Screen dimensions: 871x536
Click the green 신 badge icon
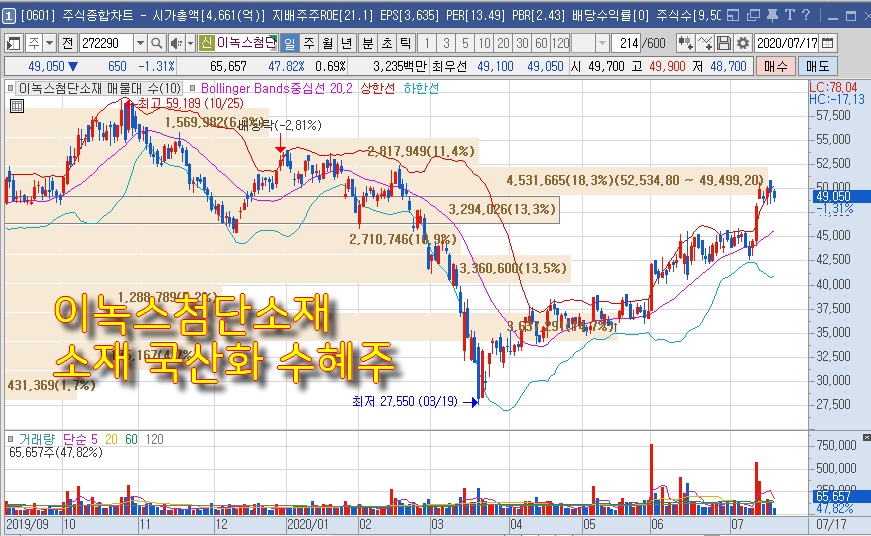[x=206, y=43]
